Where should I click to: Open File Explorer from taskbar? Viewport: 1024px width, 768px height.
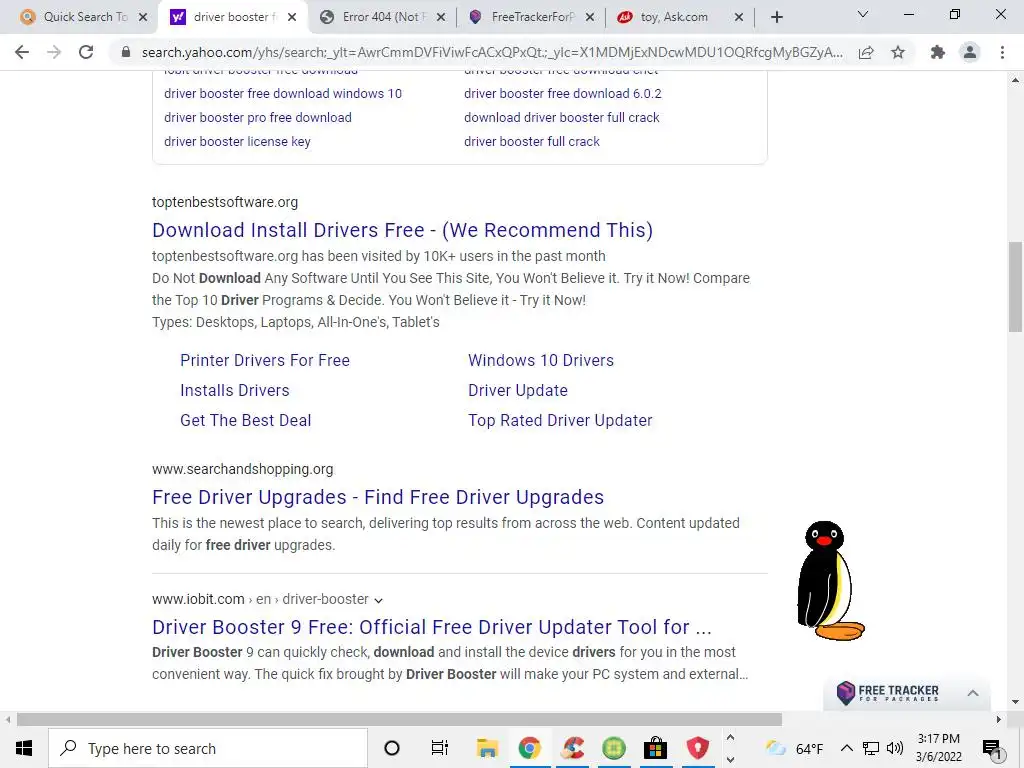click(487, 748)
